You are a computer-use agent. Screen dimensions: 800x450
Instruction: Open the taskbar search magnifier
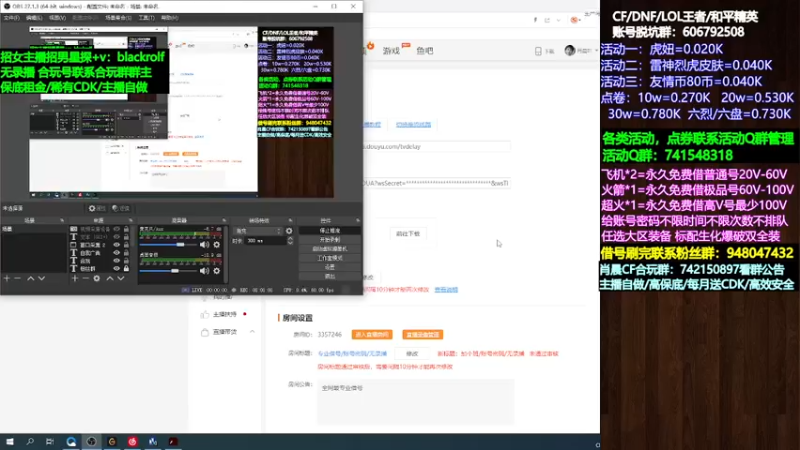30,441
